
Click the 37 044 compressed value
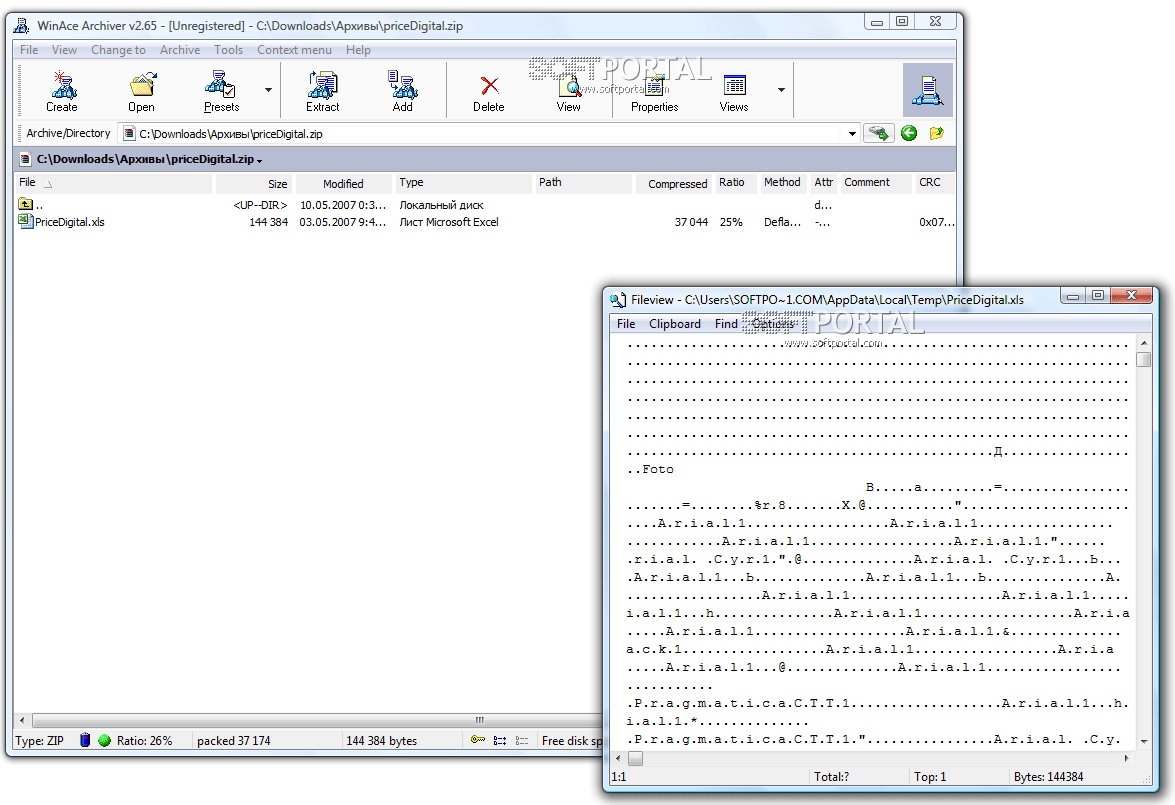tap(691, 222)
